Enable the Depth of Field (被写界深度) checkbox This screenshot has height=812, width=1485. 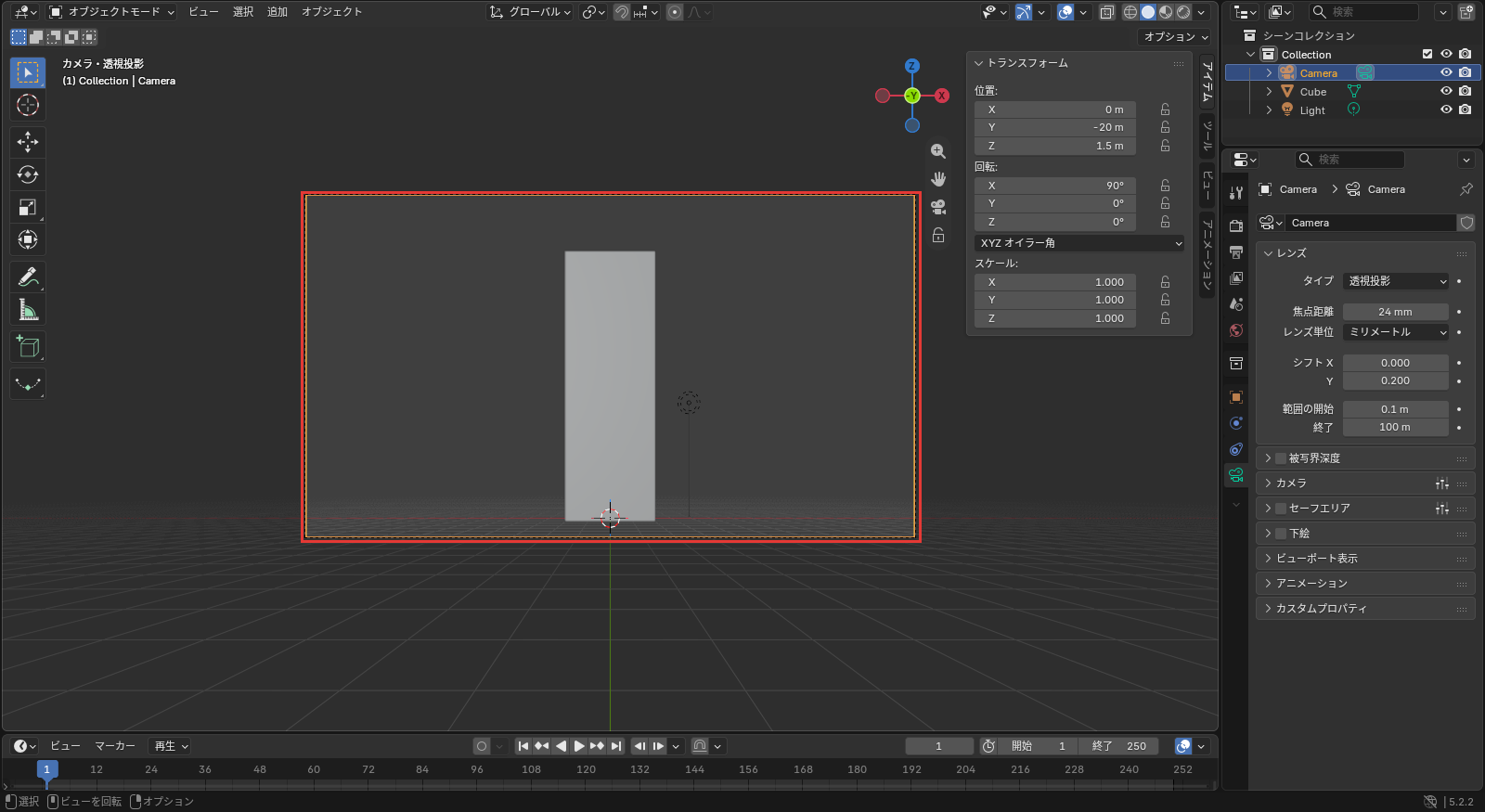1281,458
